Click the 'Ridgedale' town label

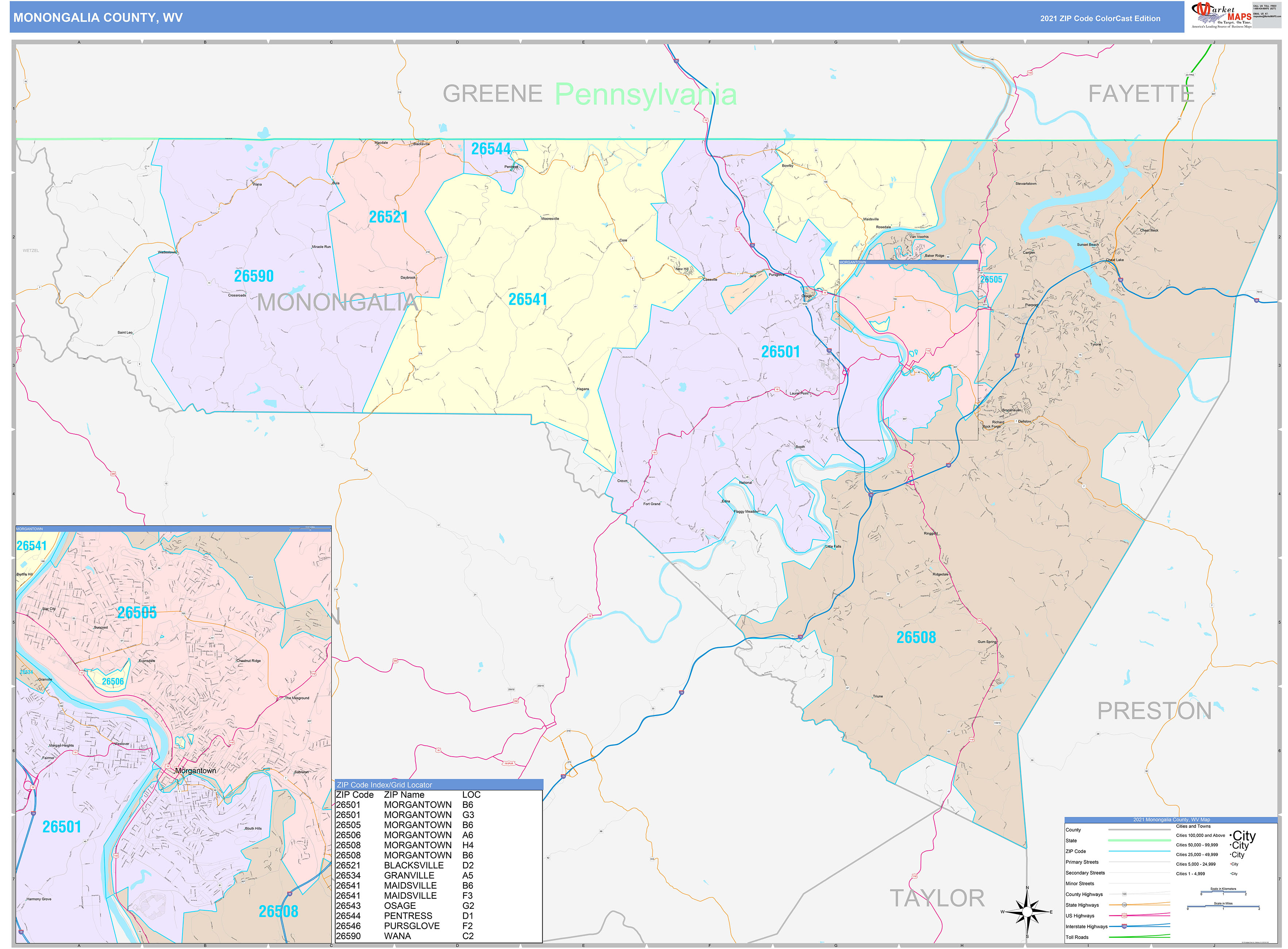(941, 575)
